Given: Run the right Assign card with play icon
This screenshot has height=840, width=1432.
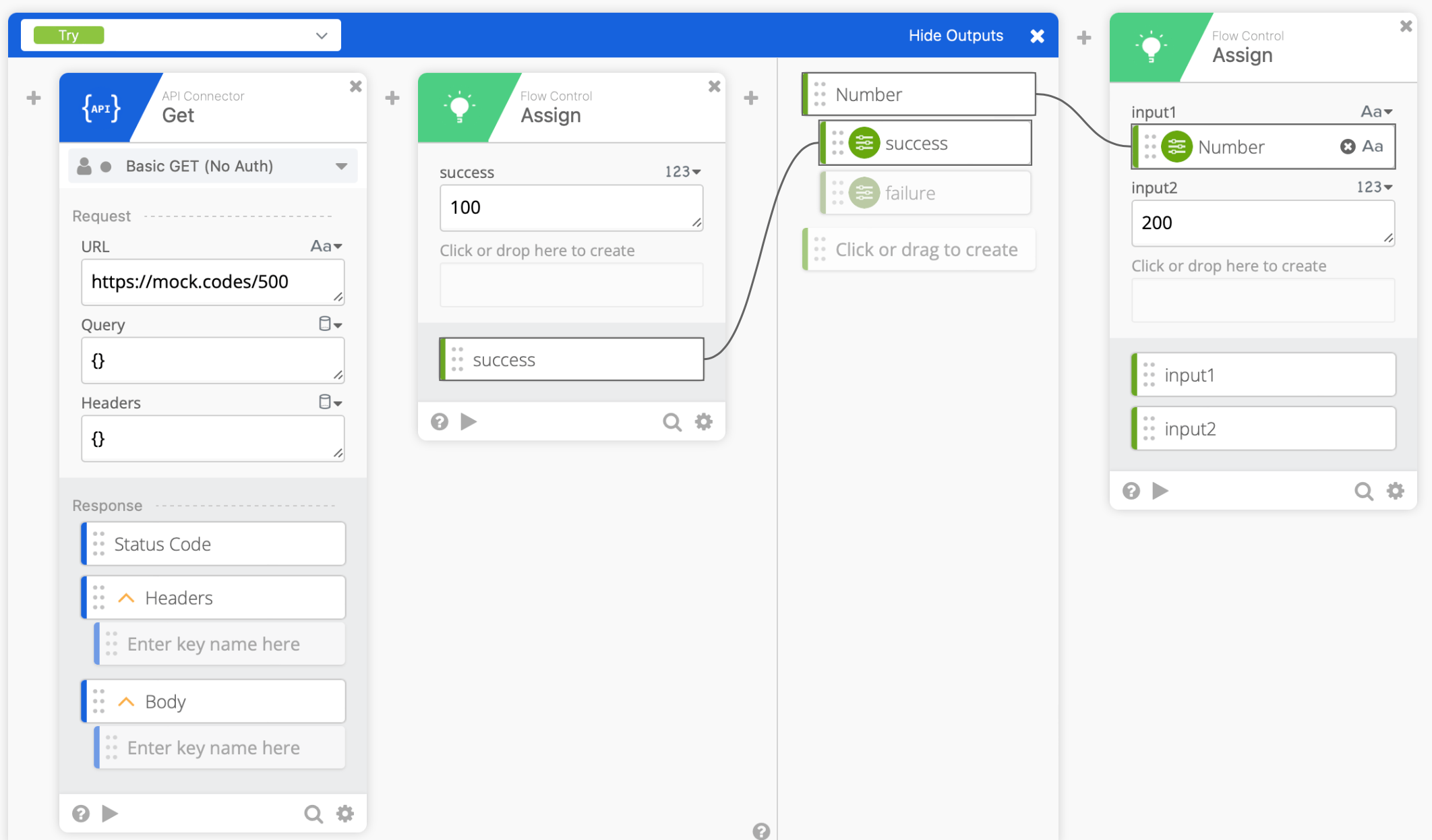Looking at the screenshot, I should (1160, 491).
